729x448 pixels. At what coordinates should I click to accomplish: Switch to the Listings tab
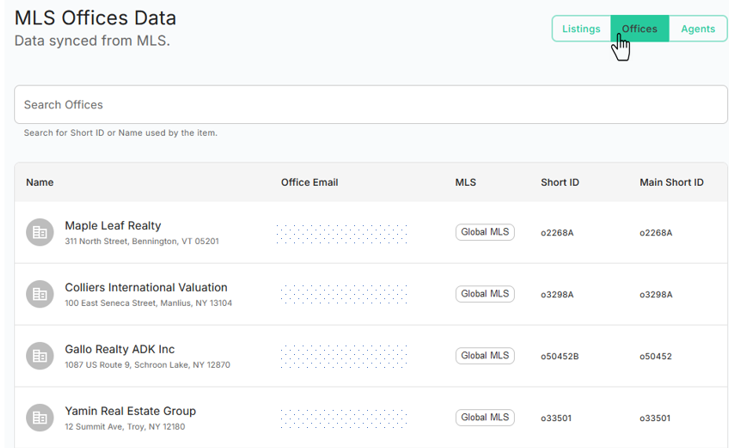581,29
